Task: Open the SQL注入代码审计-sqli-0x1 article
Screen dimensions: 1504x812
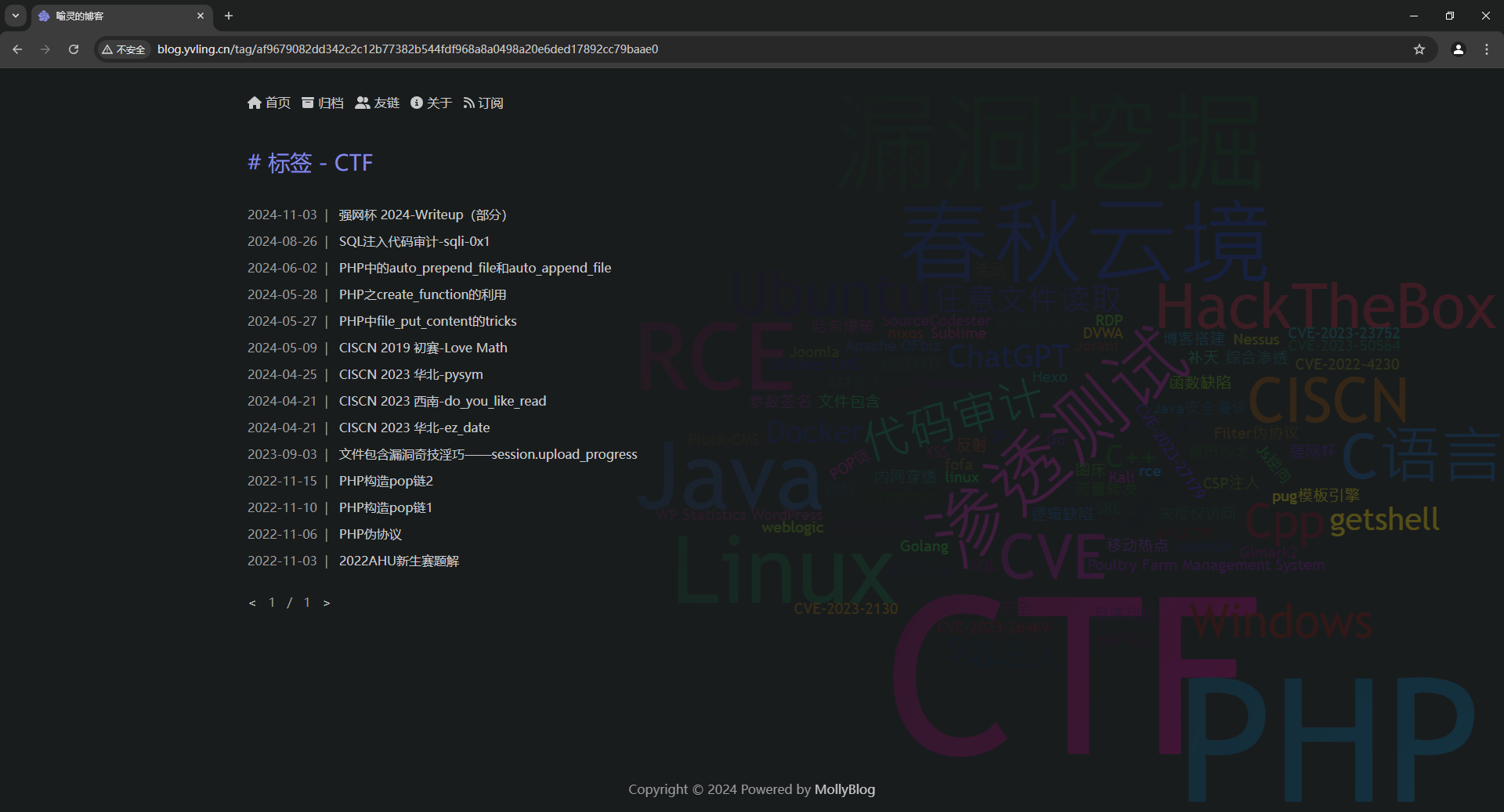Action: coord(414,241)
